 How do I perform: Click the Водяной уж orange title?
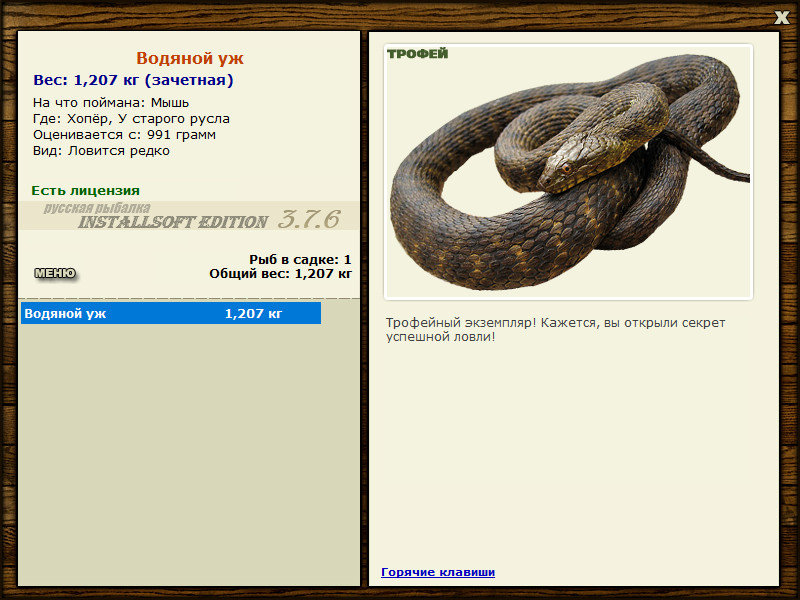(x=190, y=58)
